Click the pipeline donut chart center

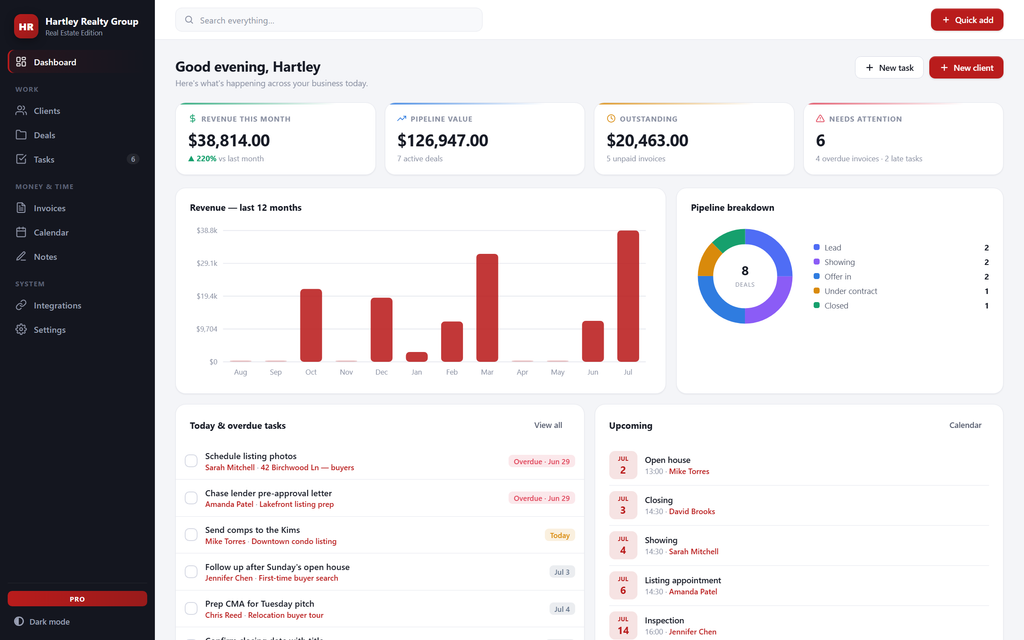point(744,276)
